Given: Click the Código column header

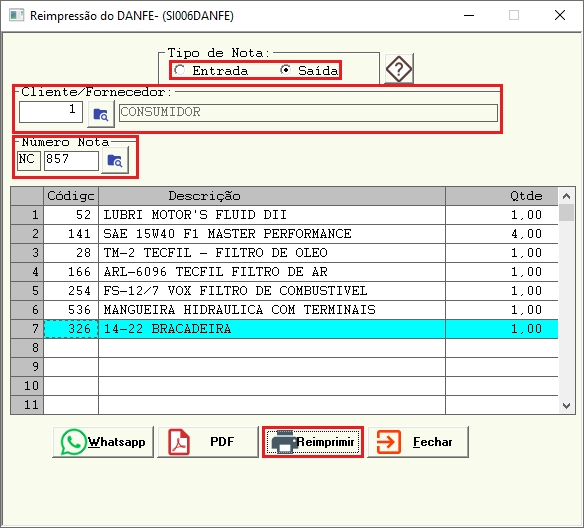Looking at the screenshot, I should [x=71, y=196].
